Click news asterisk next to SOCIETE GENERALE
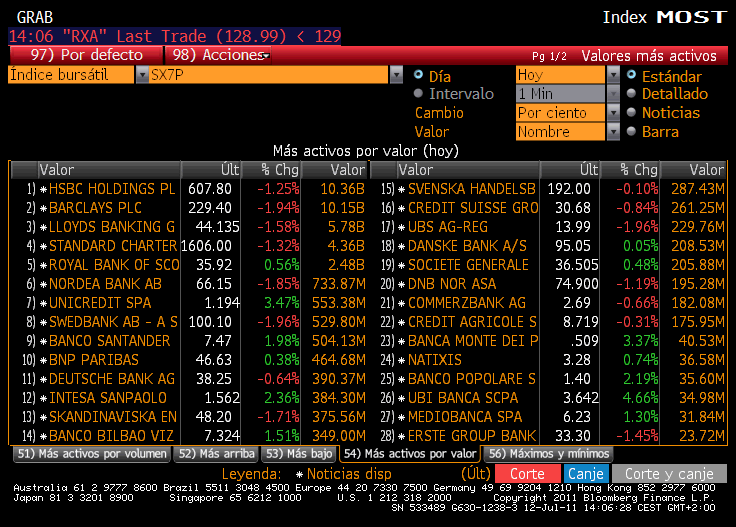This screenshot has width=736, height=527. coord(402,266)
